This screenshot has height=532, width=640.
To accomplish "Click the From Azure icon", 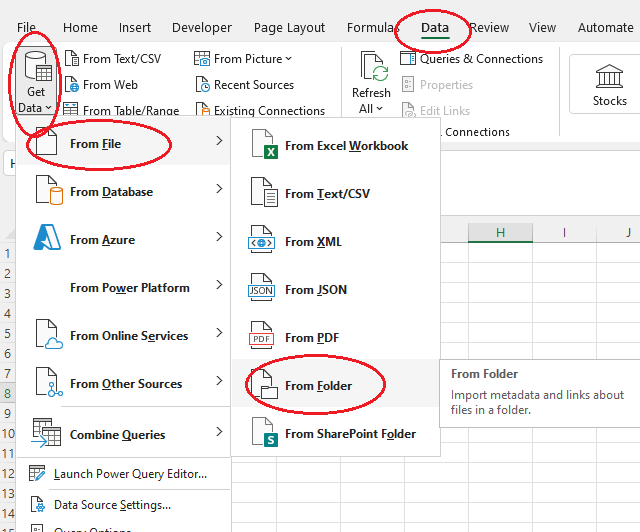I will click(x=47, y=237).
